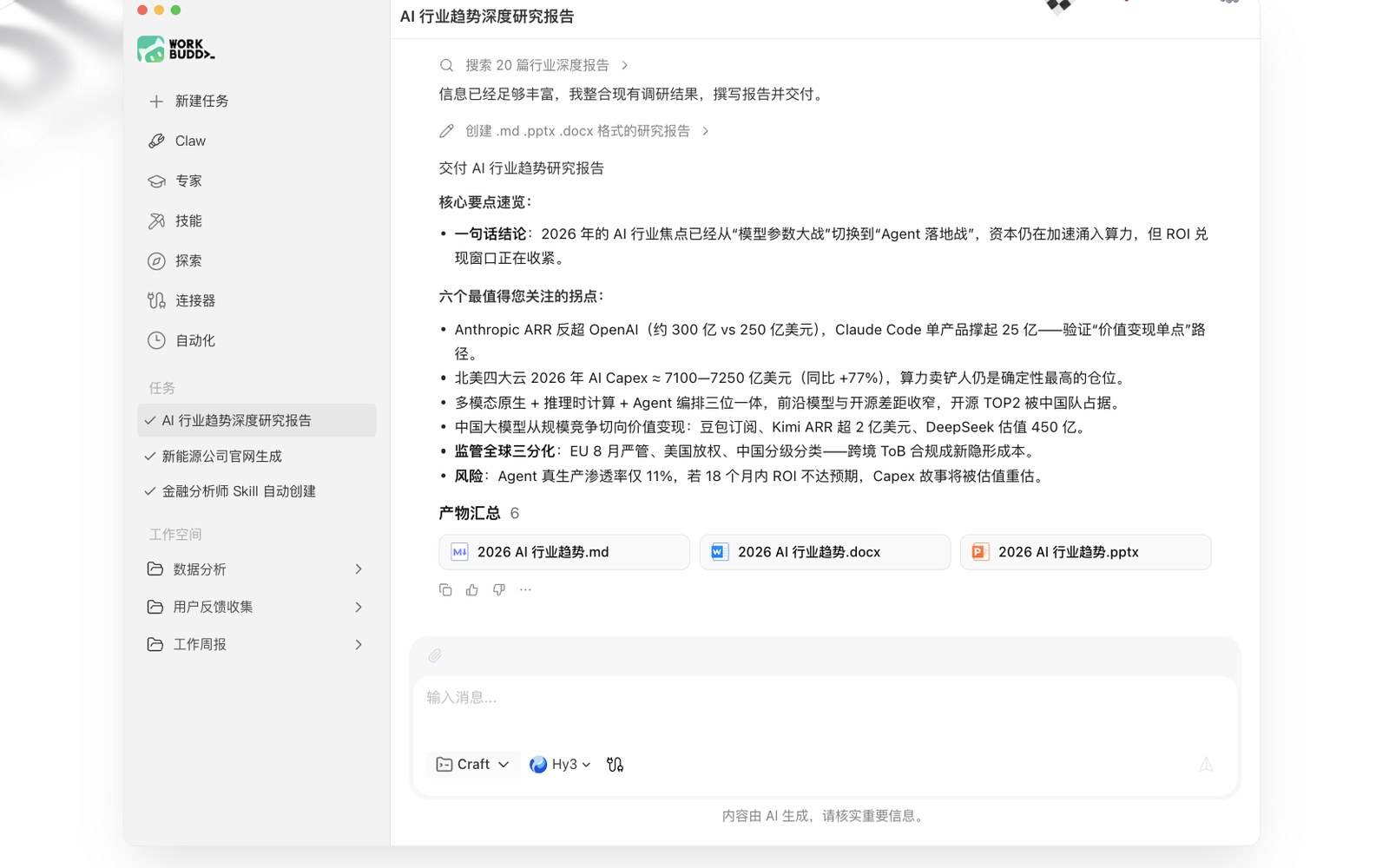Open 2026 AI 行业趋势.md file

click(564, 552)
